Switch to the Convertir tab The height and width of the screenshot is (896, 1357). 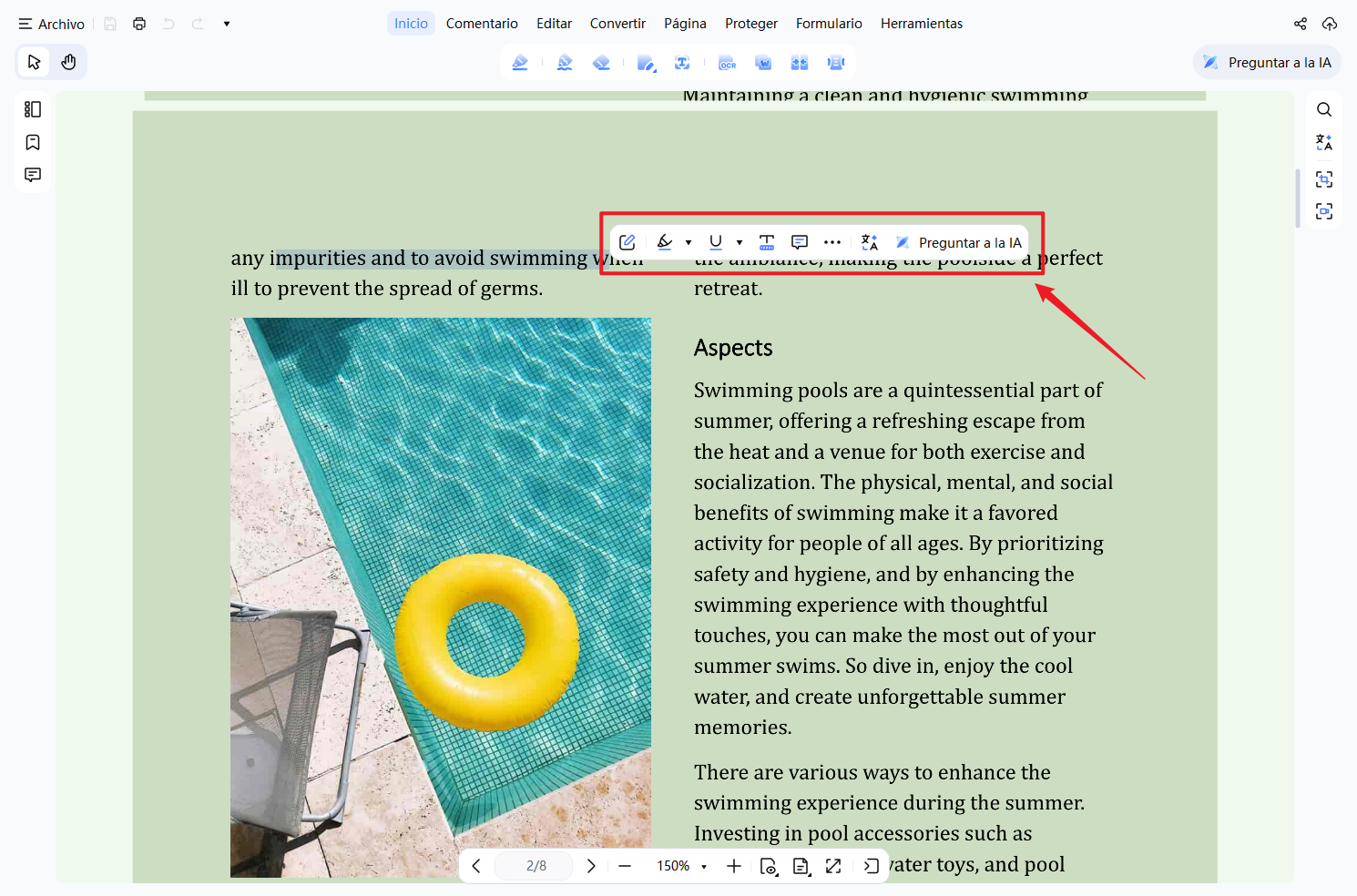(x=617, y=24)
